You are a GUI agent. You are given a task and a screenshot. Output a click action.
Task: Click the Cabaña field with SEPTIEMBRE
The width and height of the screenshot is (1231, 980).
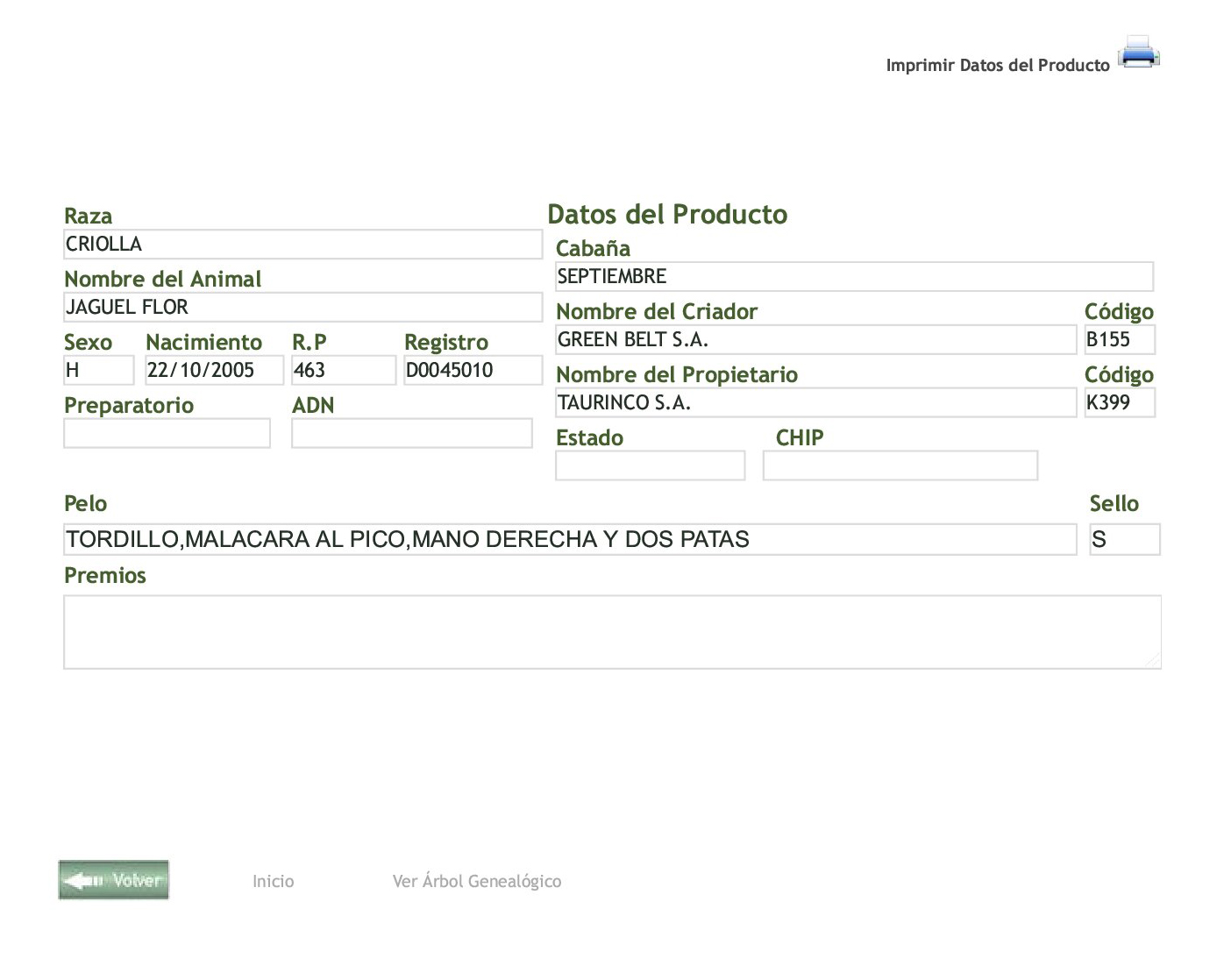[854, 277]
